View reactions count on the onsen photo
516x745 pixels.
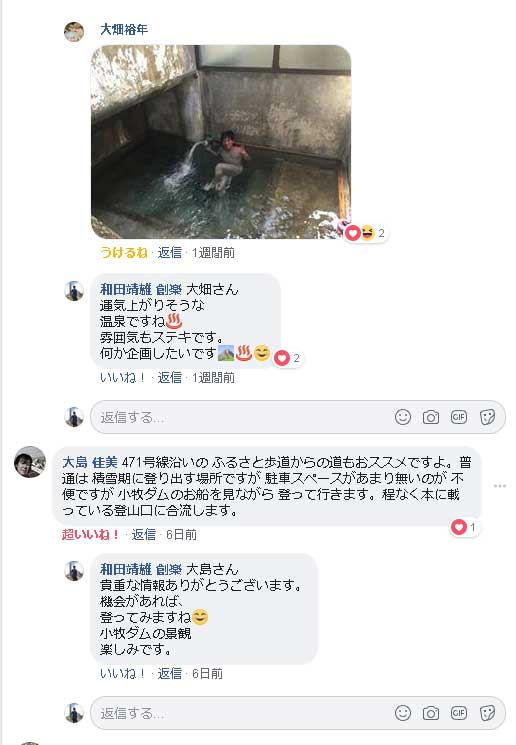click(366, 233)
